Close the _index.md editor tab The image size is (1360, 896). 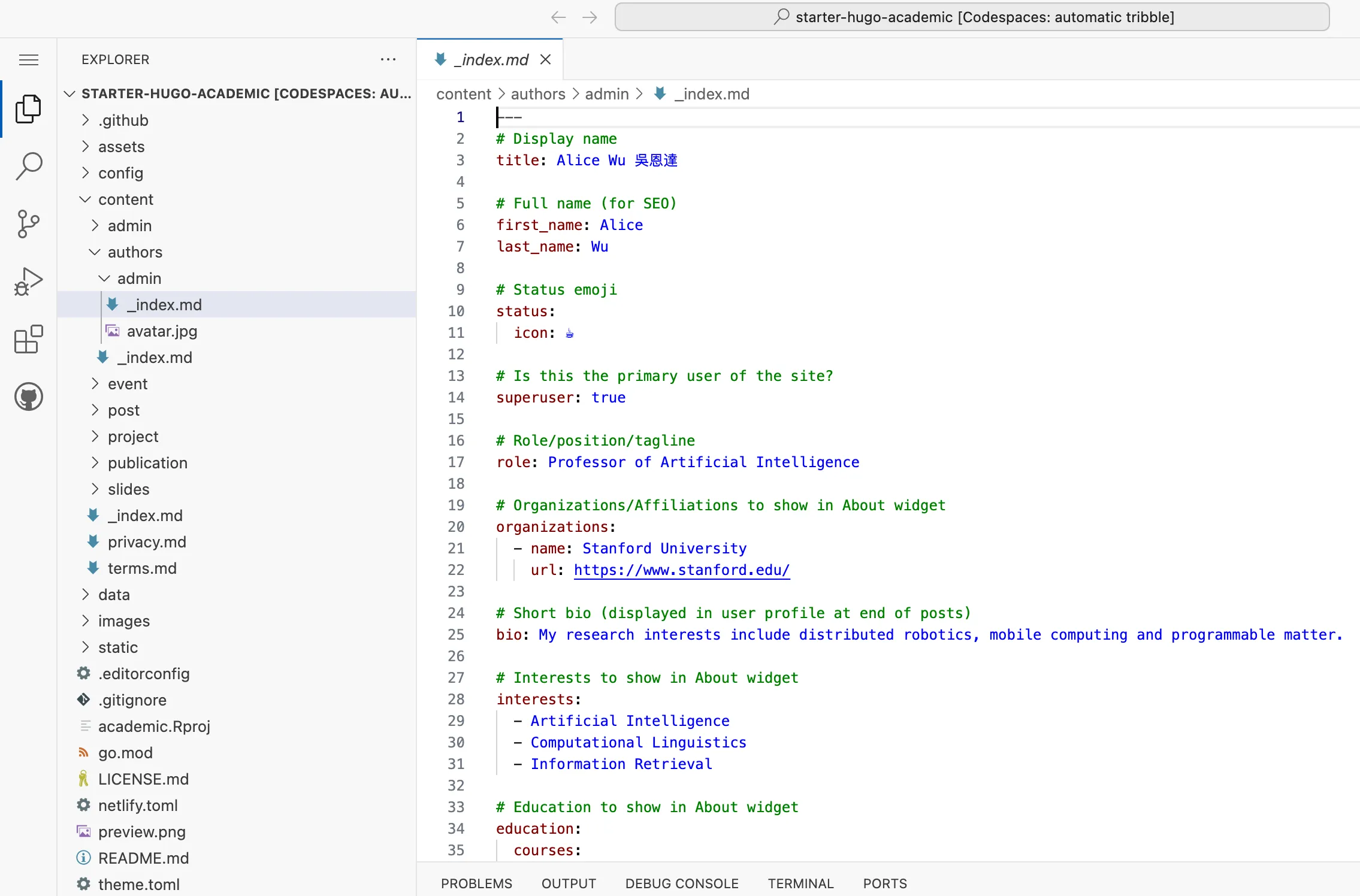[545, 59]
